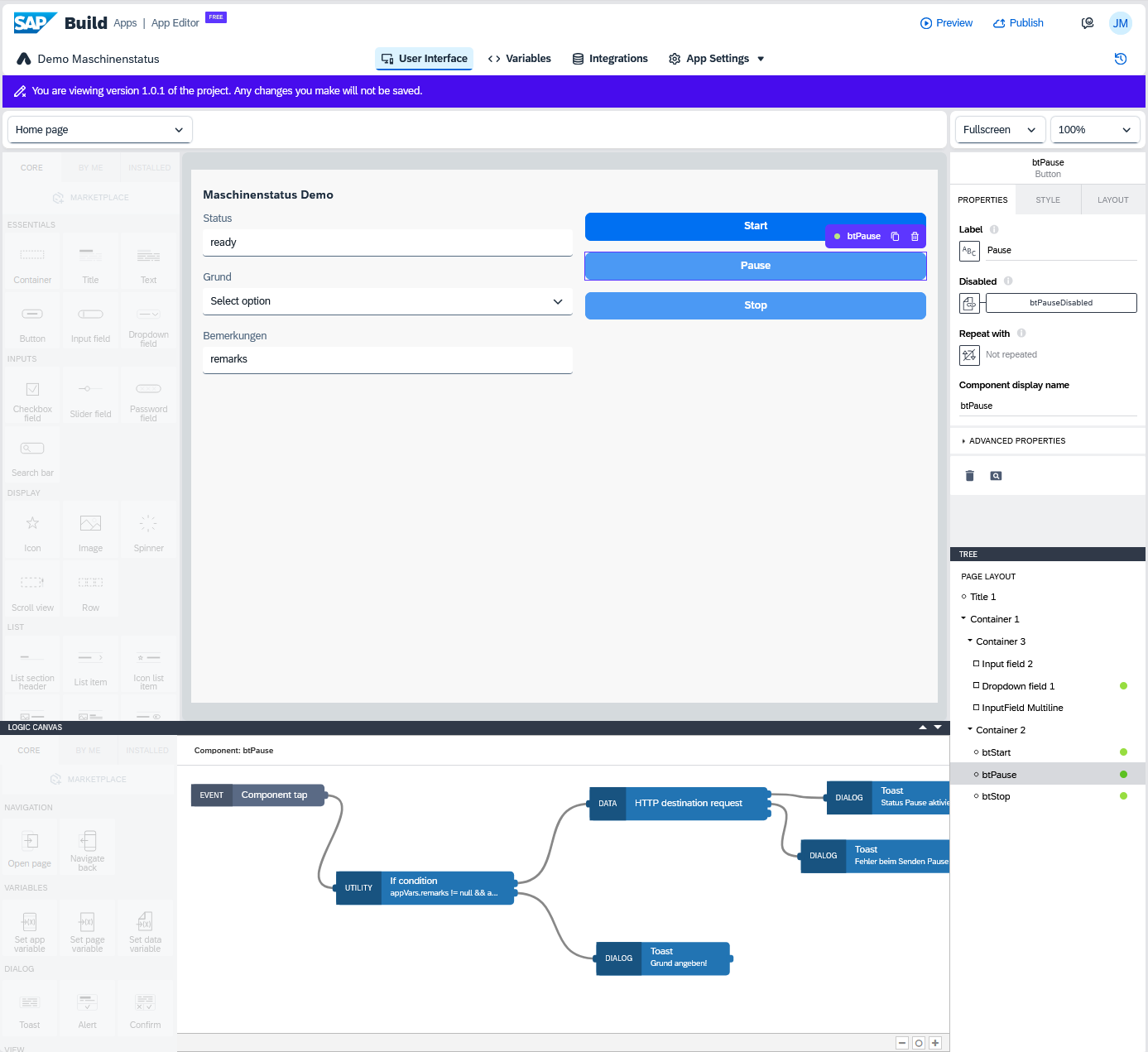Switch to the Style tab
The width and height of the screenshot is (1148, 1052).
(x=1047, y=199)
